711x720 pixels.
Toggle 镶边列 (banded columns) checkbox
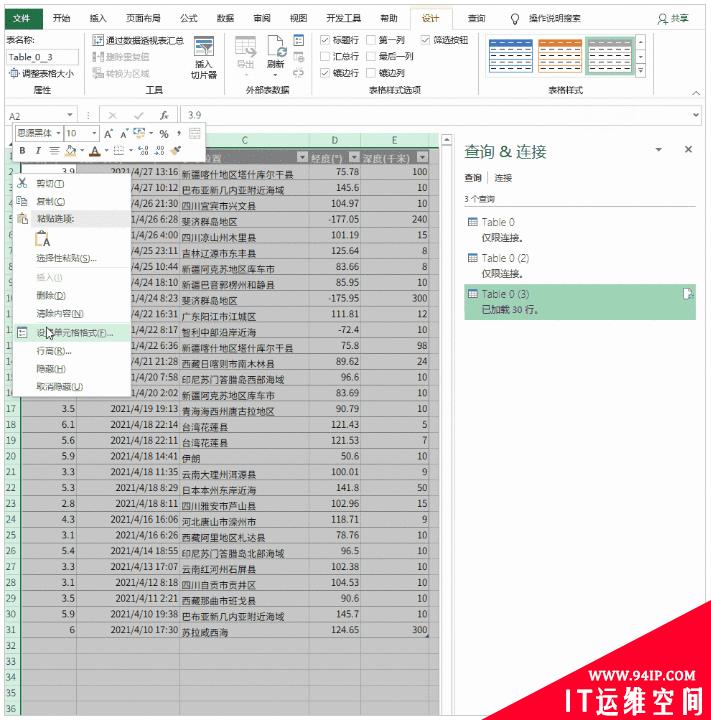pyautogui.click(x=371, y=73)
